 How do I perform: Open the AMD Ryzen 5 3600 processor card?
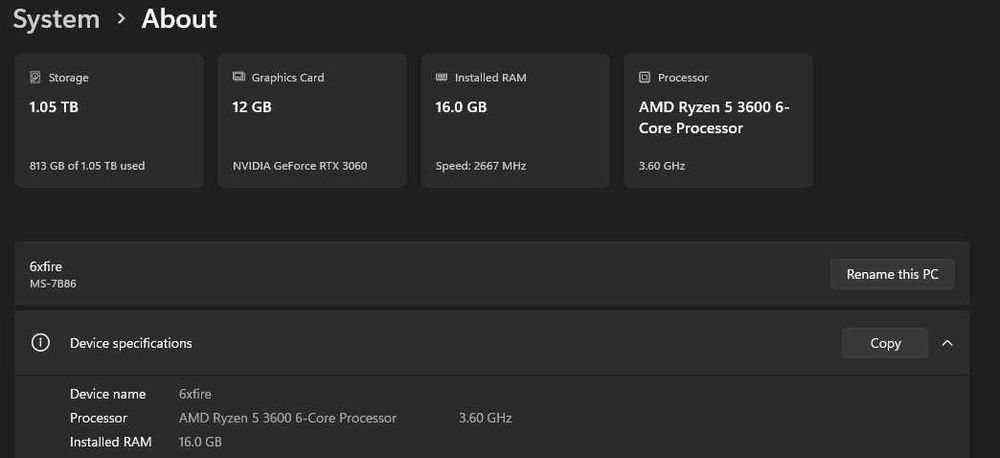click(x=717, y=120)
